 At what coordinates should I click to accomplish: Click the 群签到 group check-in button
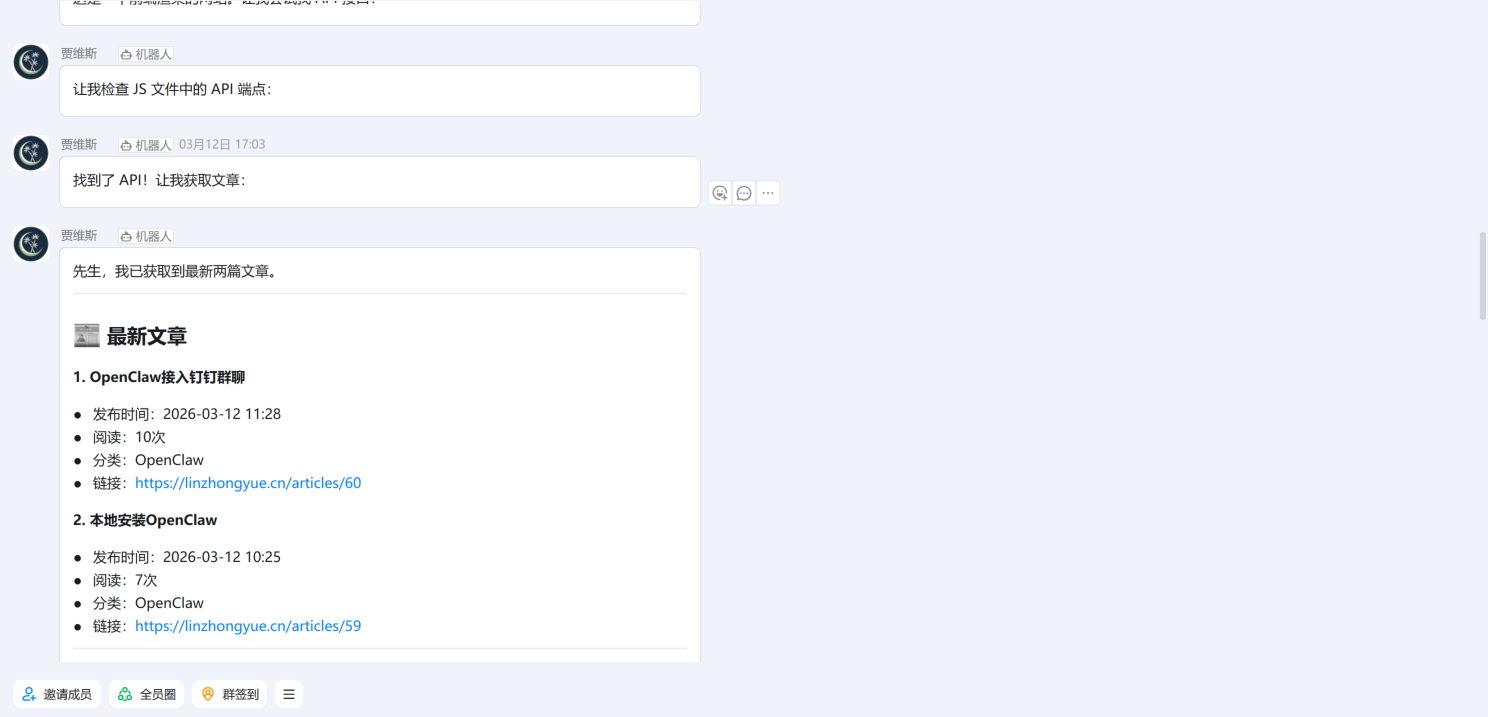click(229, 694)
